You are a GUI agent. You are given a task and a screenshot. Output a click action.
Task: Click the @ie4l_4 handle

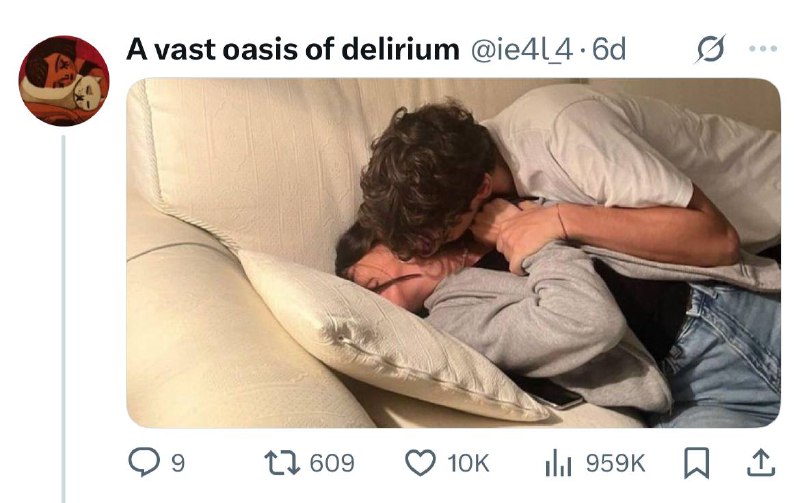522,50
